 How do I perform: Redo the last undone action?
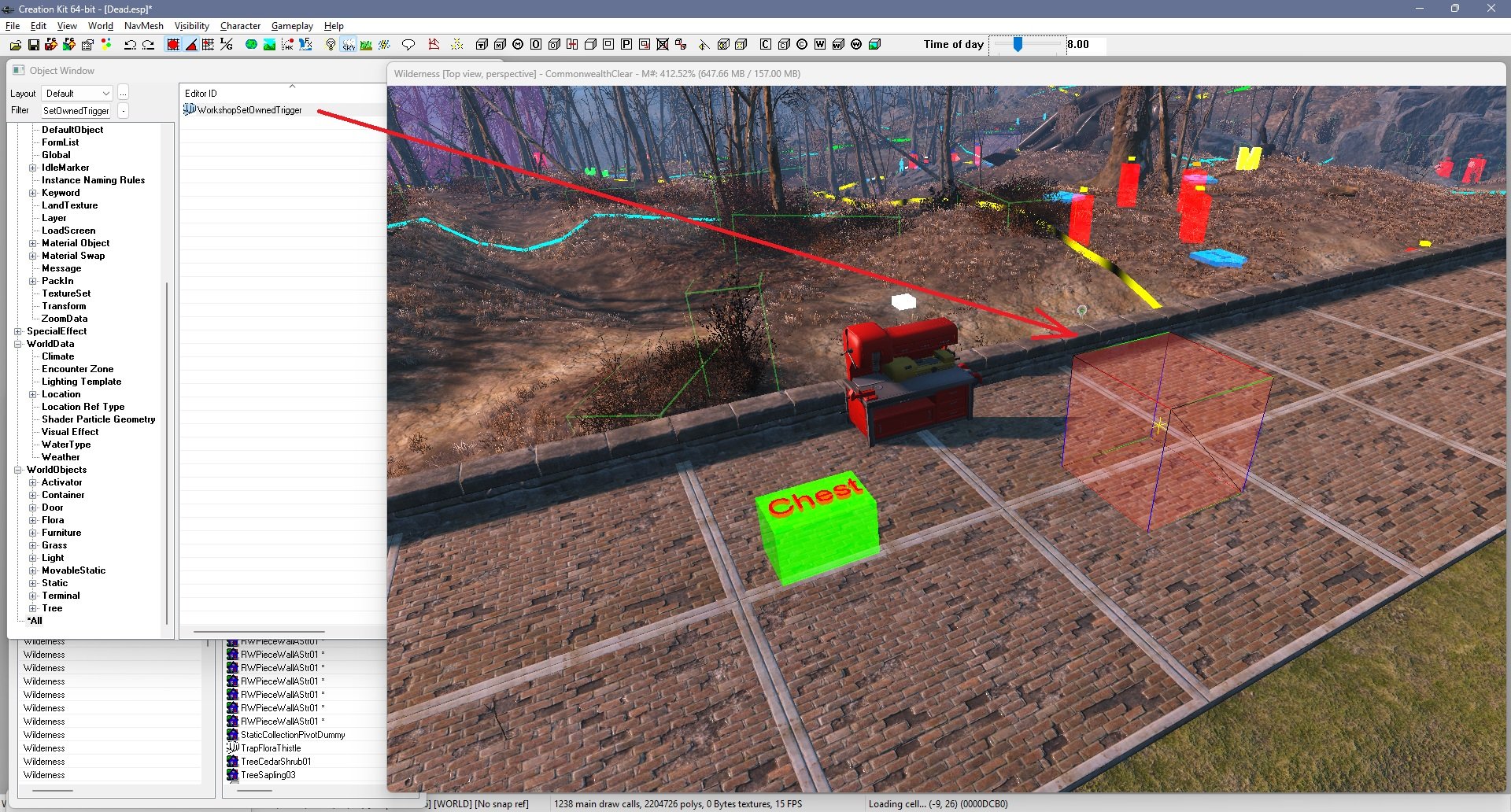click(x=148, y=45)
